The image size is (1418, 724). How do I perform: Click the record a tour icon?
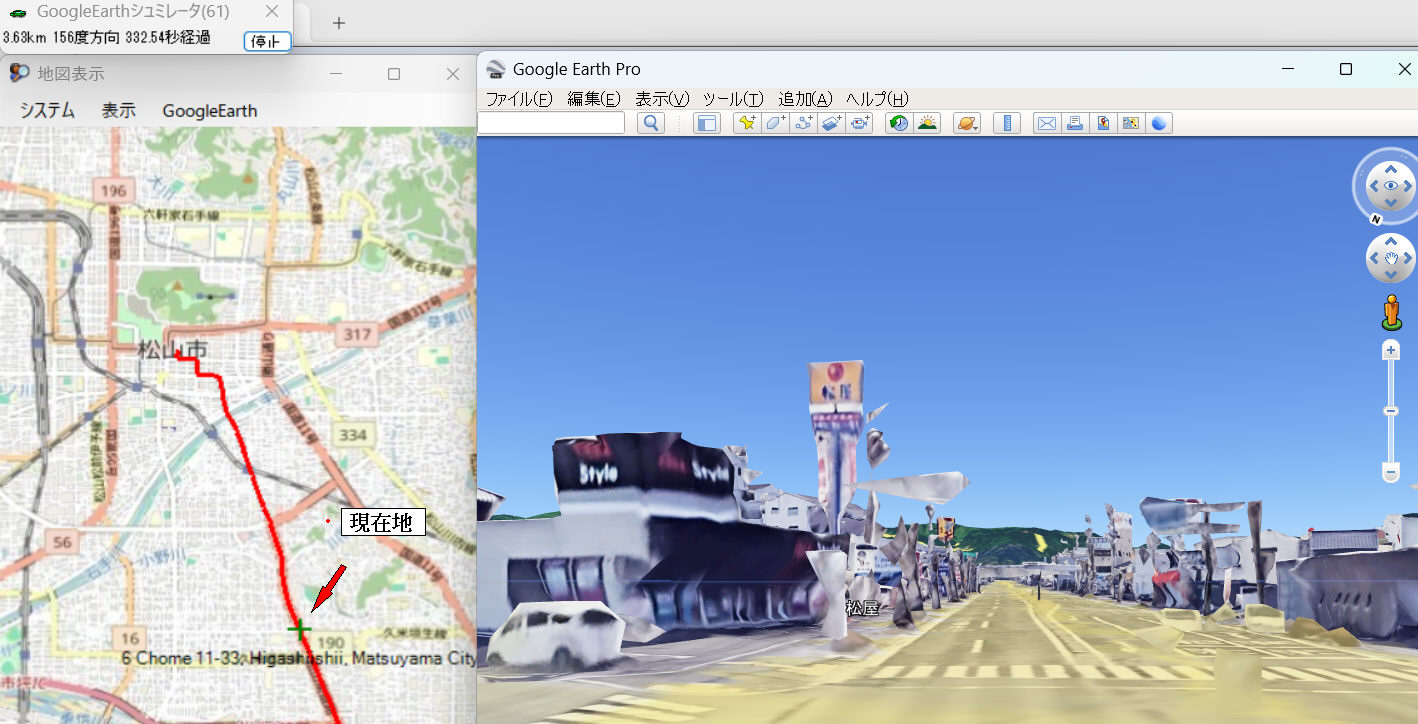point(859,123)
